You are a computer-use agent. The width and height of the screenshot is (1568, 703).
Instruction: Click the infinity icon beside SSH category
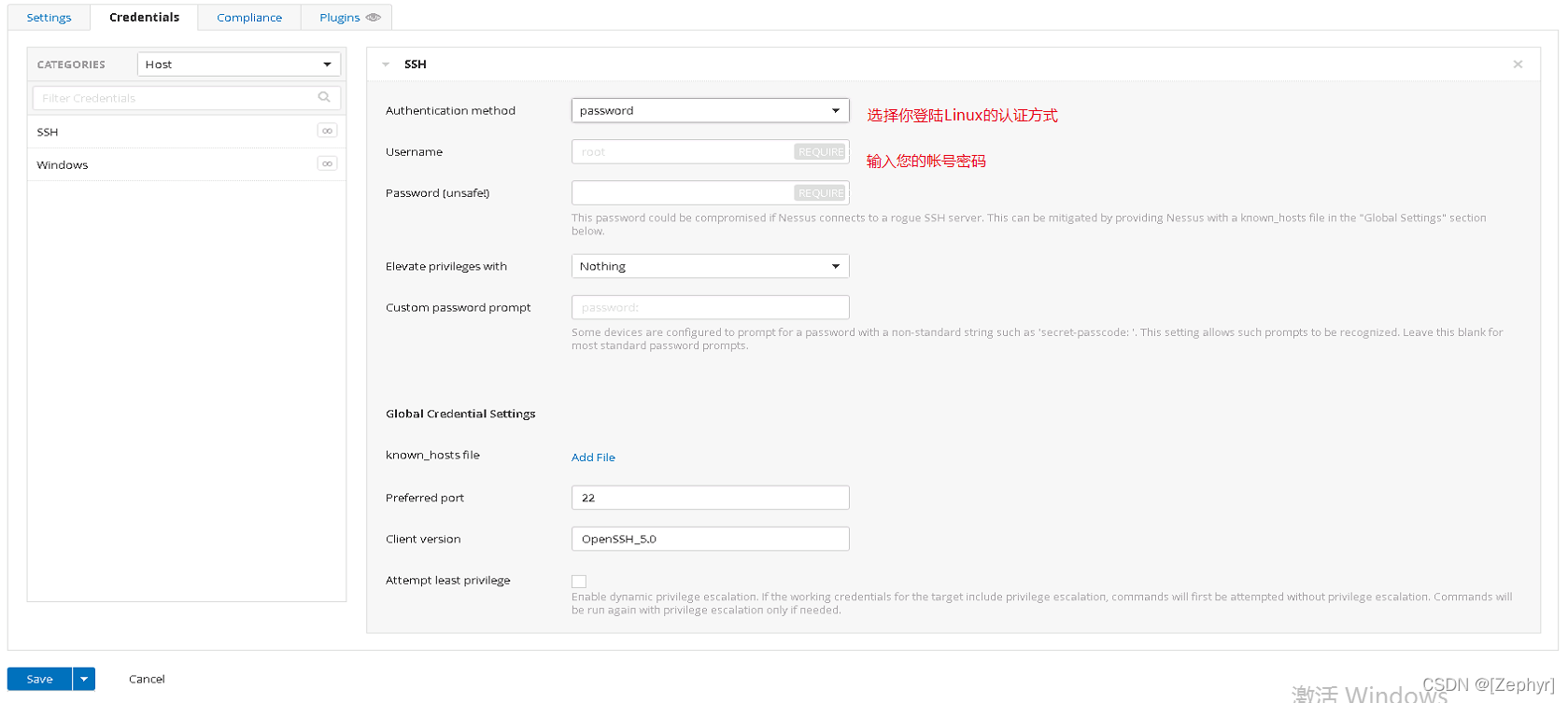(x=327, y=131)
